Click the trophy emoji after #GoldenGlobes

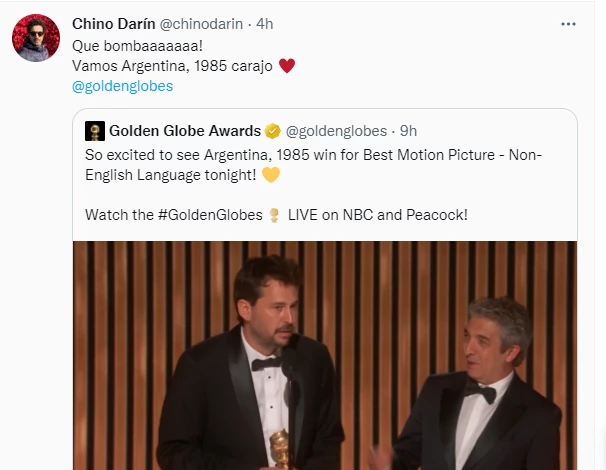(274, 215)
